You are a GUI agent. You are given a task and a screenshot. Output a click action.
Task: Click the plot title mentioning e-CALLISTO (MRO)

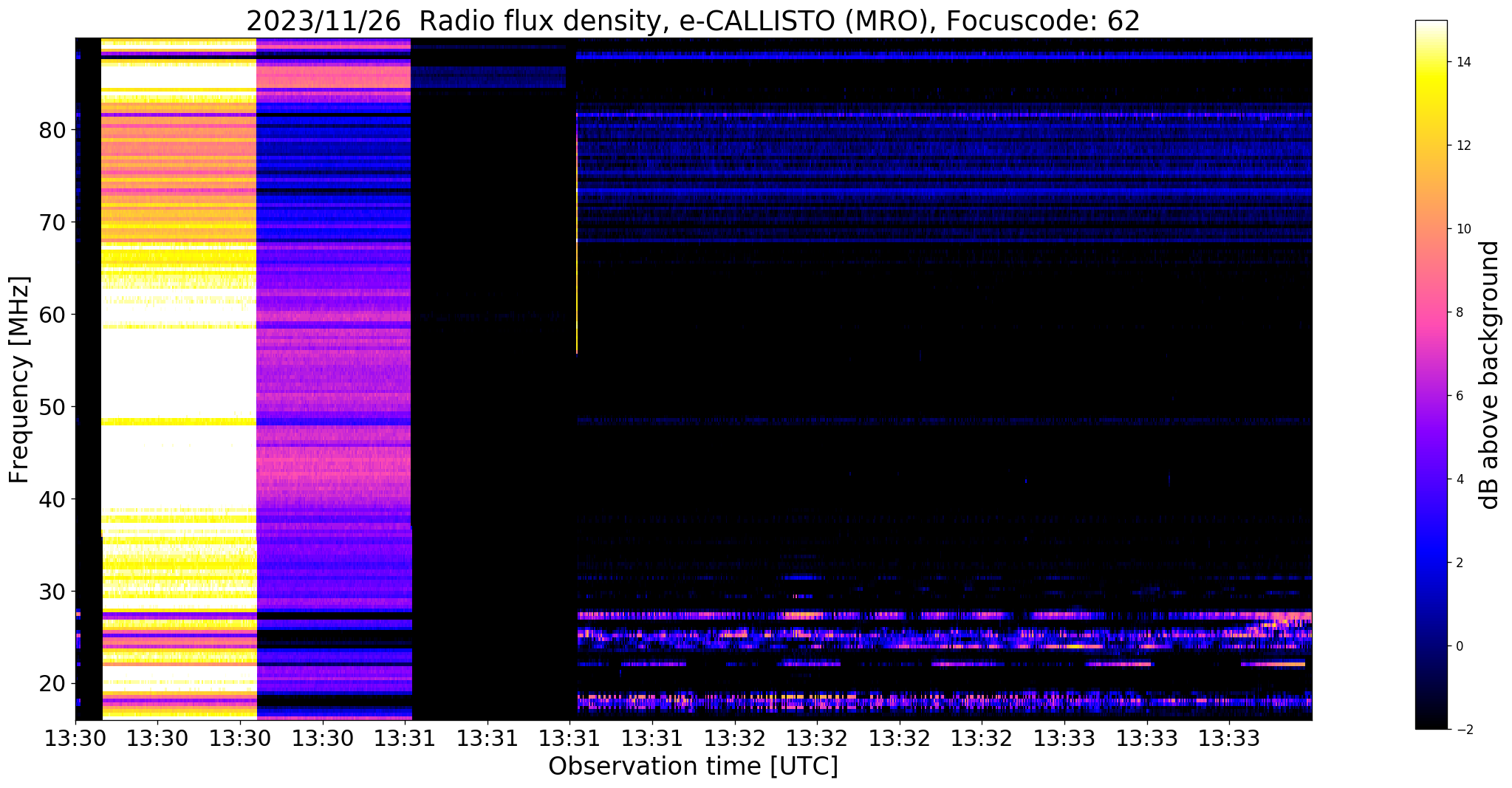click(x=693, y=21)
